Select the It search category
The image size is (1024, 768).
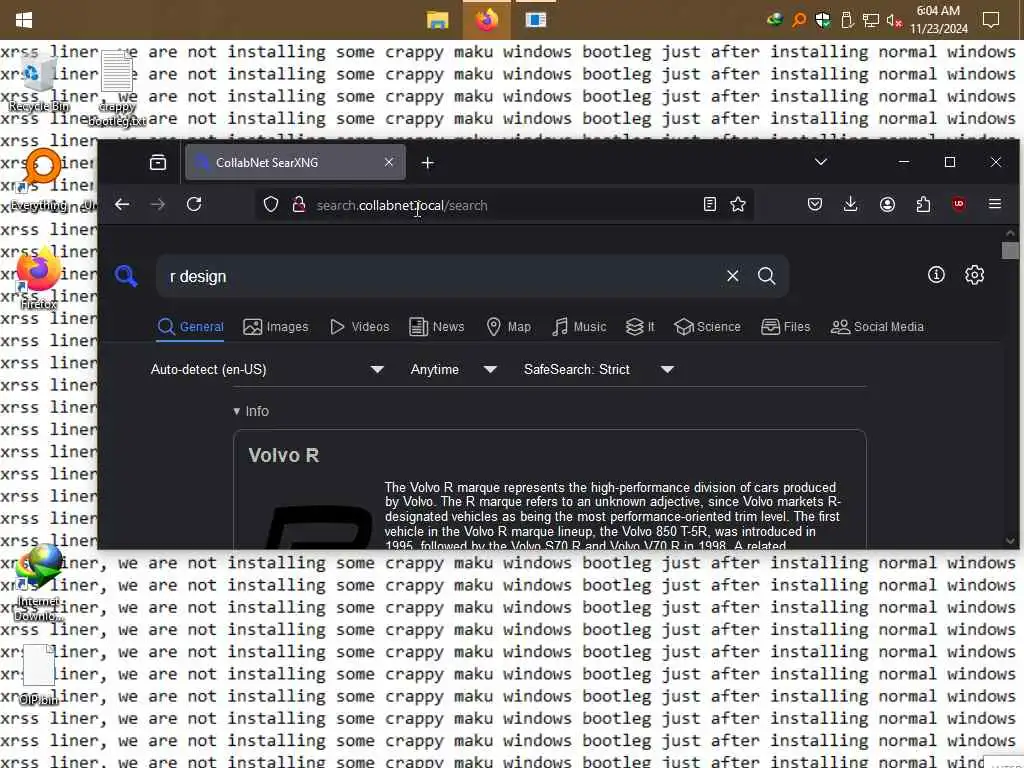coord(640,327)
